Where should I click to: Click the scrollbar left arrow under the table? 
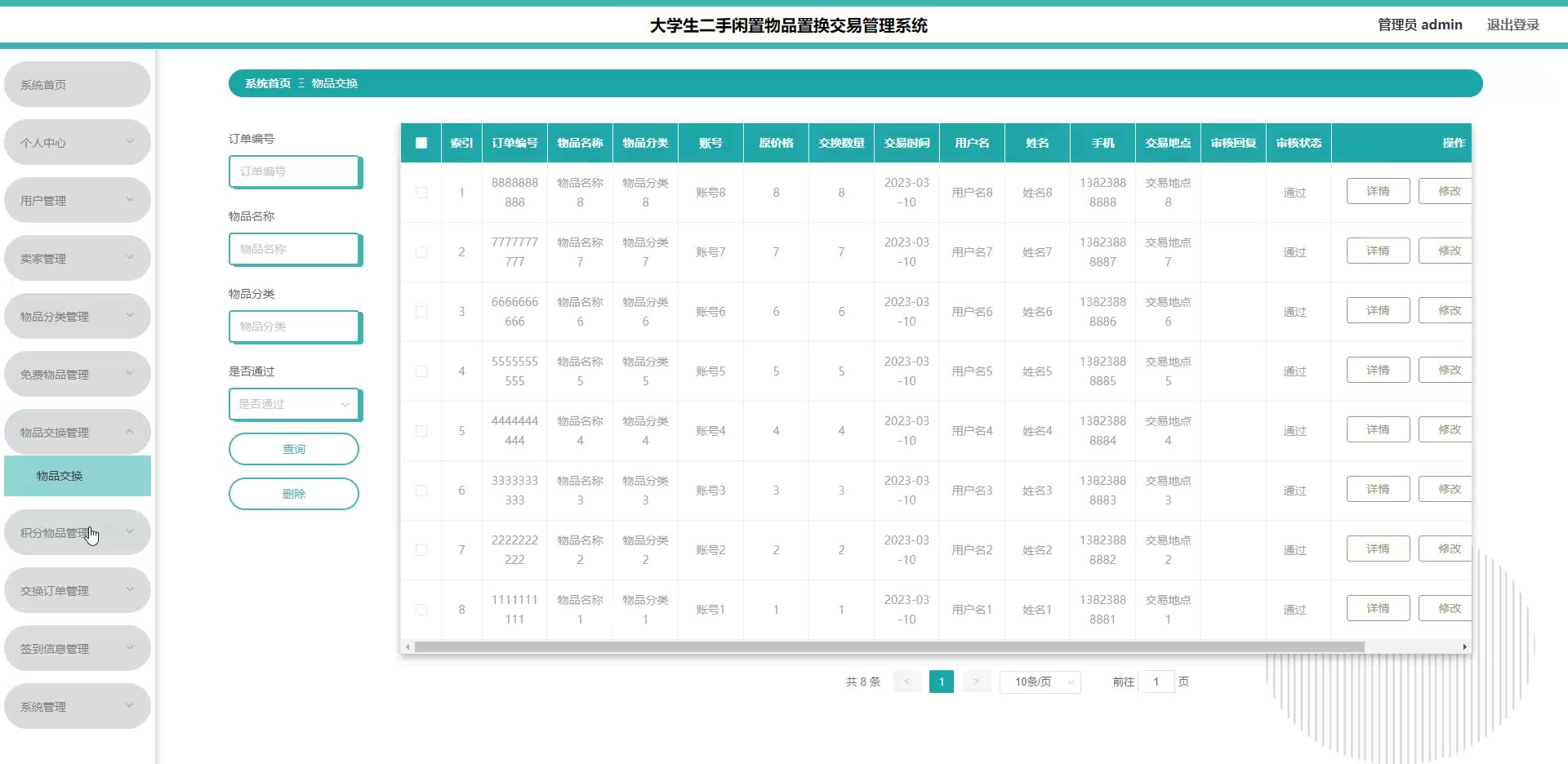coord(408,646)
